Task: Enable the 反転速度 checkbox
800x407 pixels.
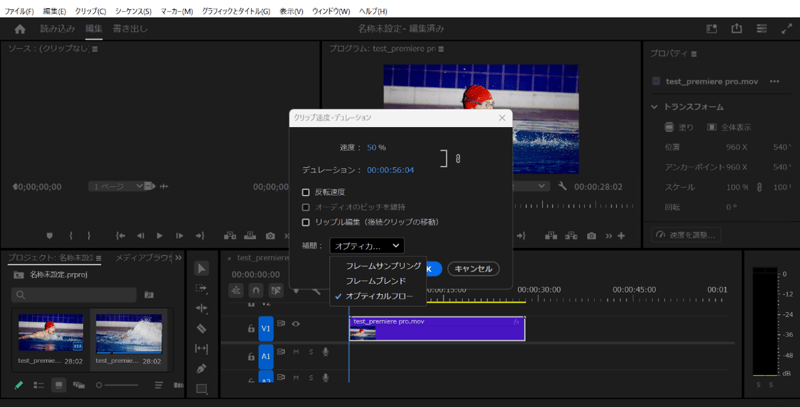Action: [306, 192]
